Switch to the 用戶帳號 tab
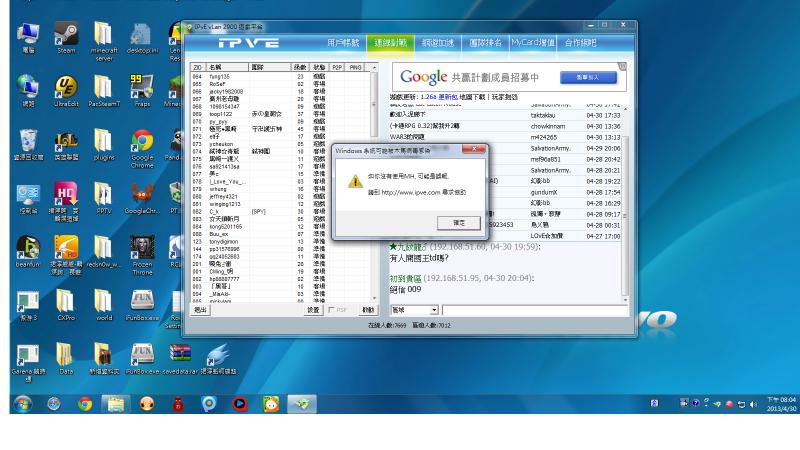 343,43
